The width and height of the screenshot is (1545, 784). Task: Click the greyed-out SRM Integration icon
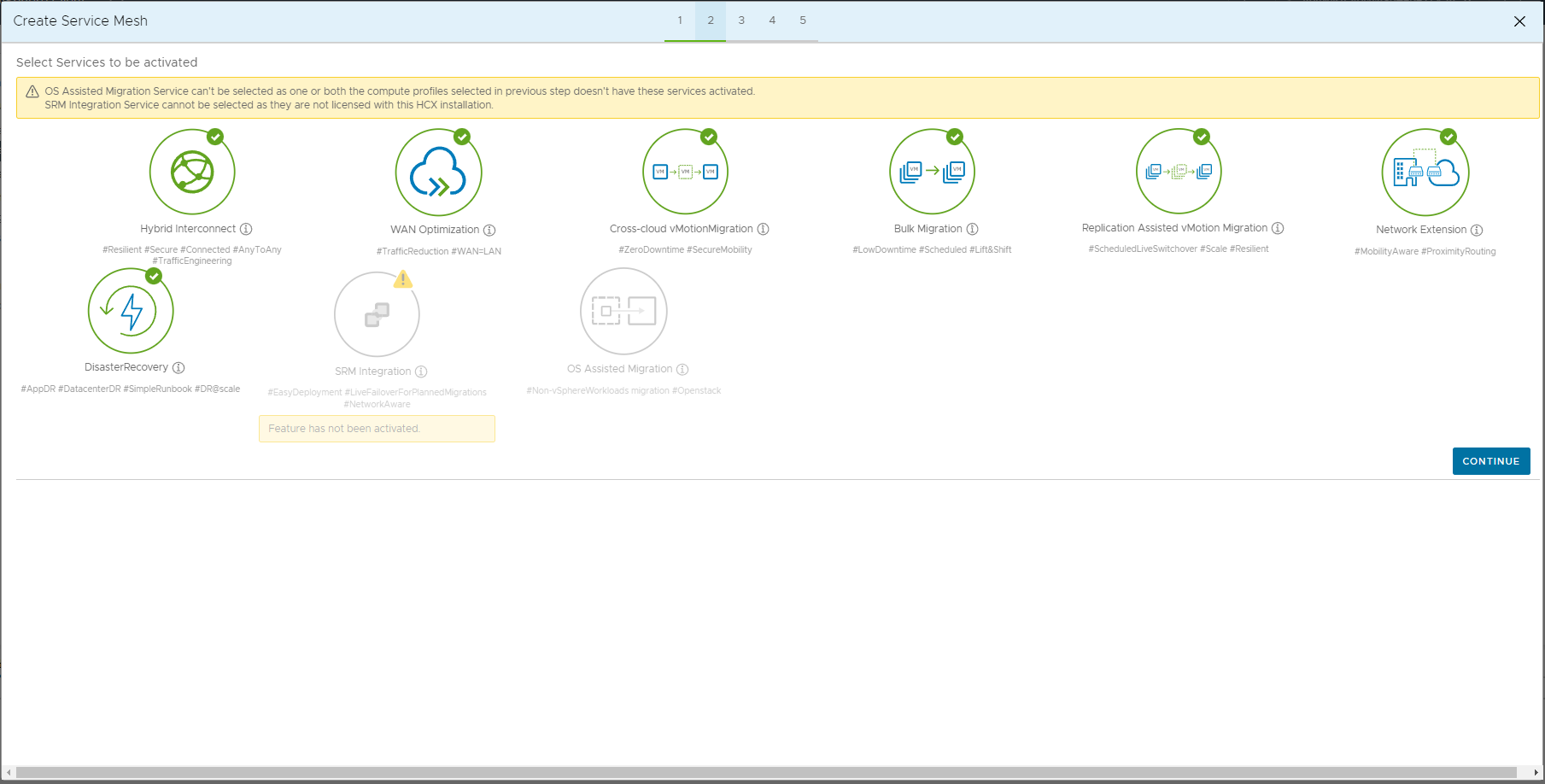pos(377,314)
